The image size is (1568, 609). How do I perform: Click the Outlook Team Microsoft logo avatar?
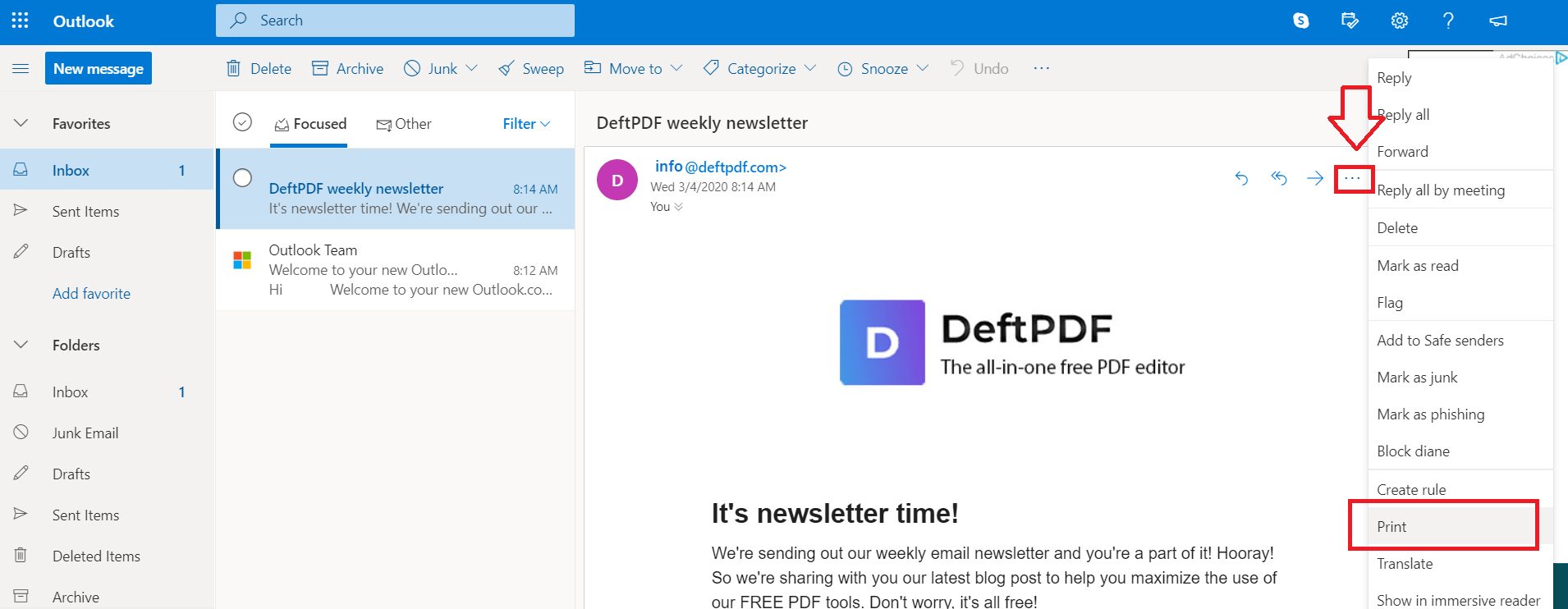242,260
